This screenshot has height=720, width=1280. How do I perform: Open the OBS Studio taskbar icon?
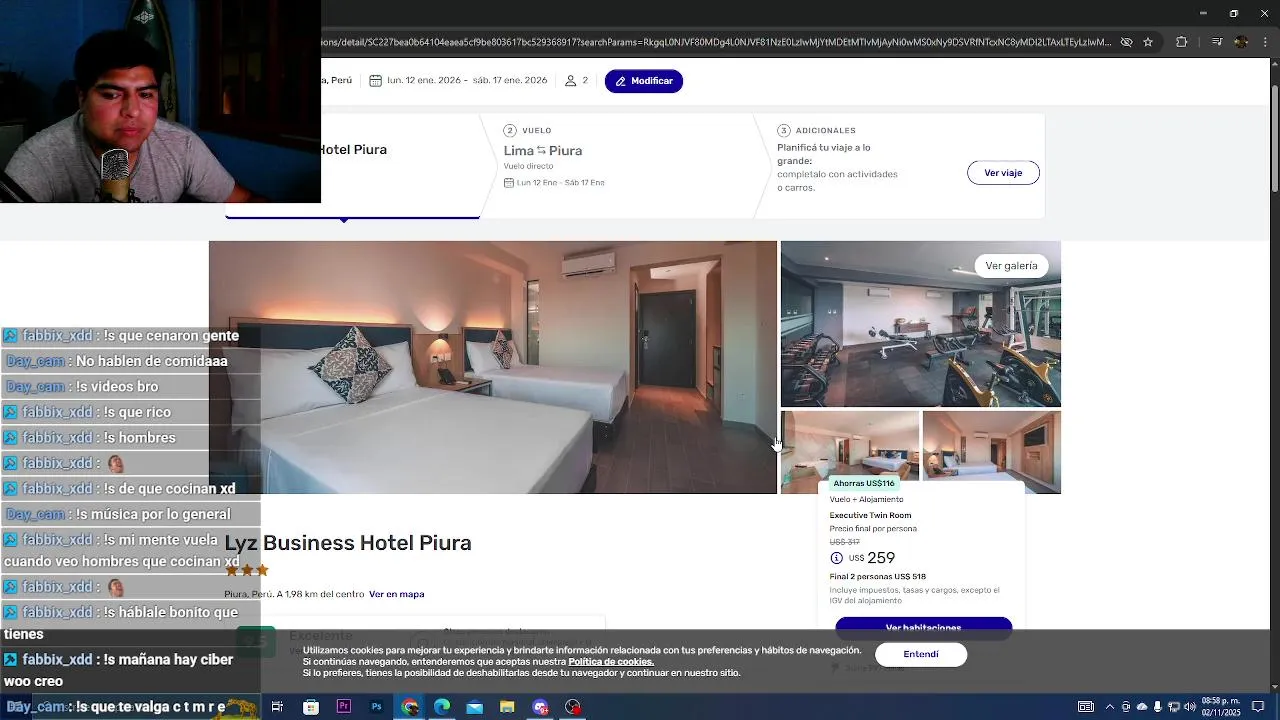[x=573, y=707]
